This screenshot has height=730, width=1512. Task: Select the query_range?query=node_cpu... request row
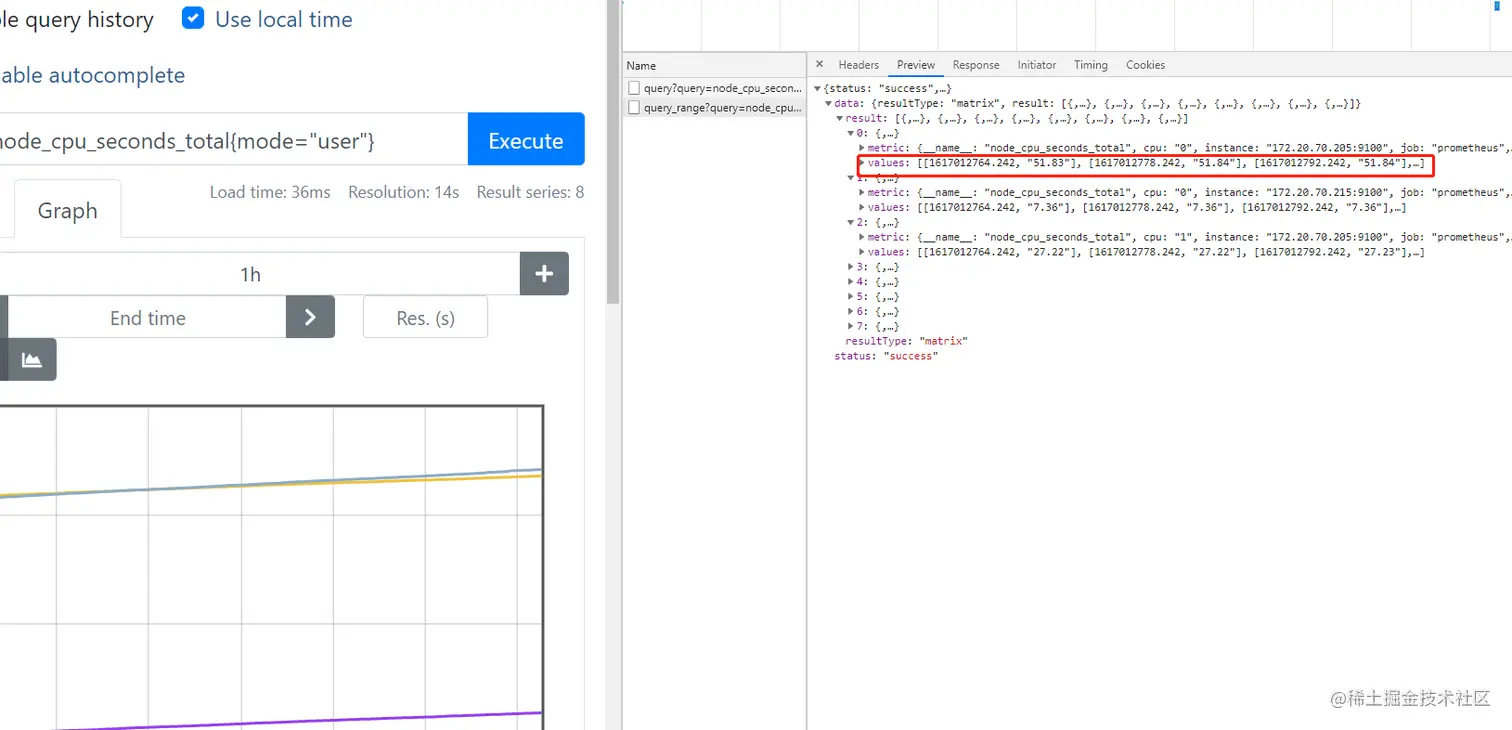714,108
